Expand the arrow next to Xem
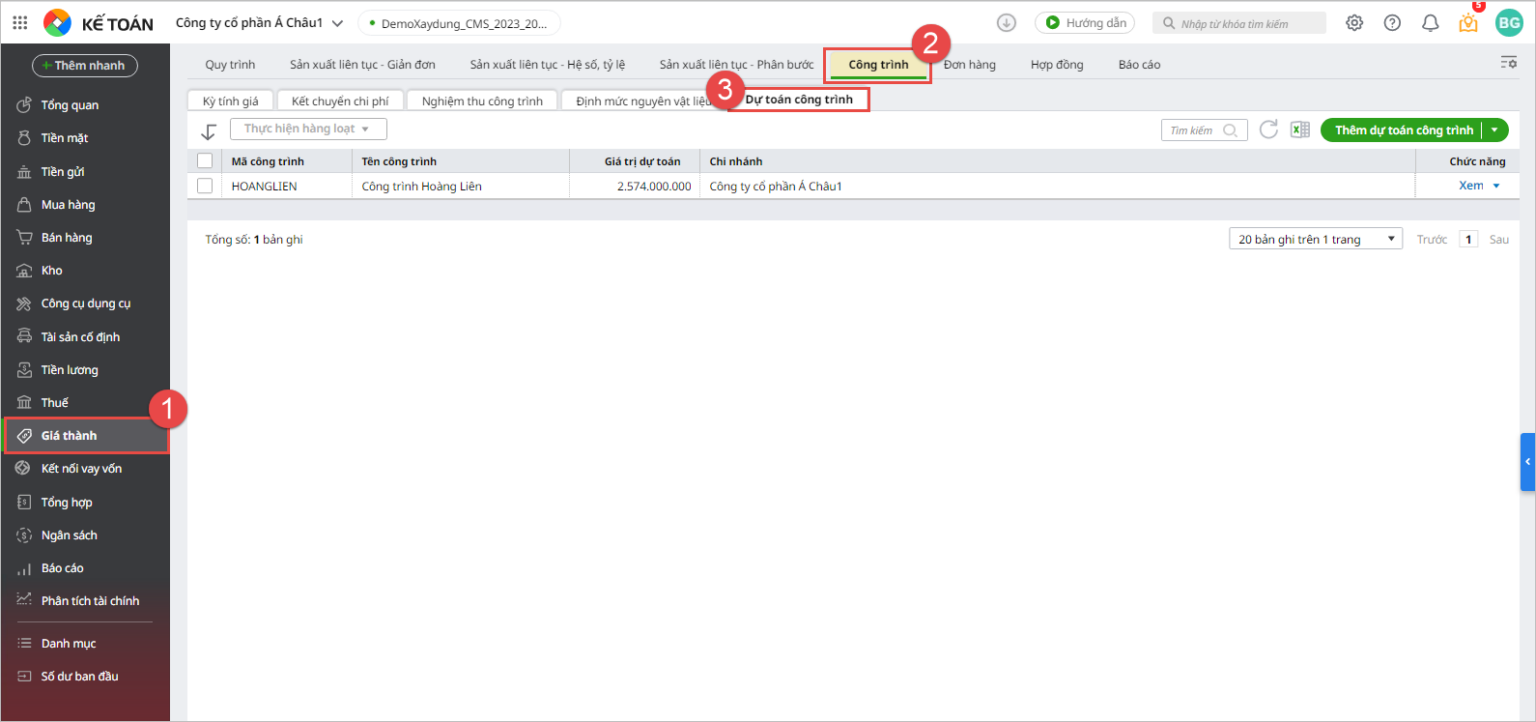Viewport: 1536px width, 722px height. (x=1497, y=186)
